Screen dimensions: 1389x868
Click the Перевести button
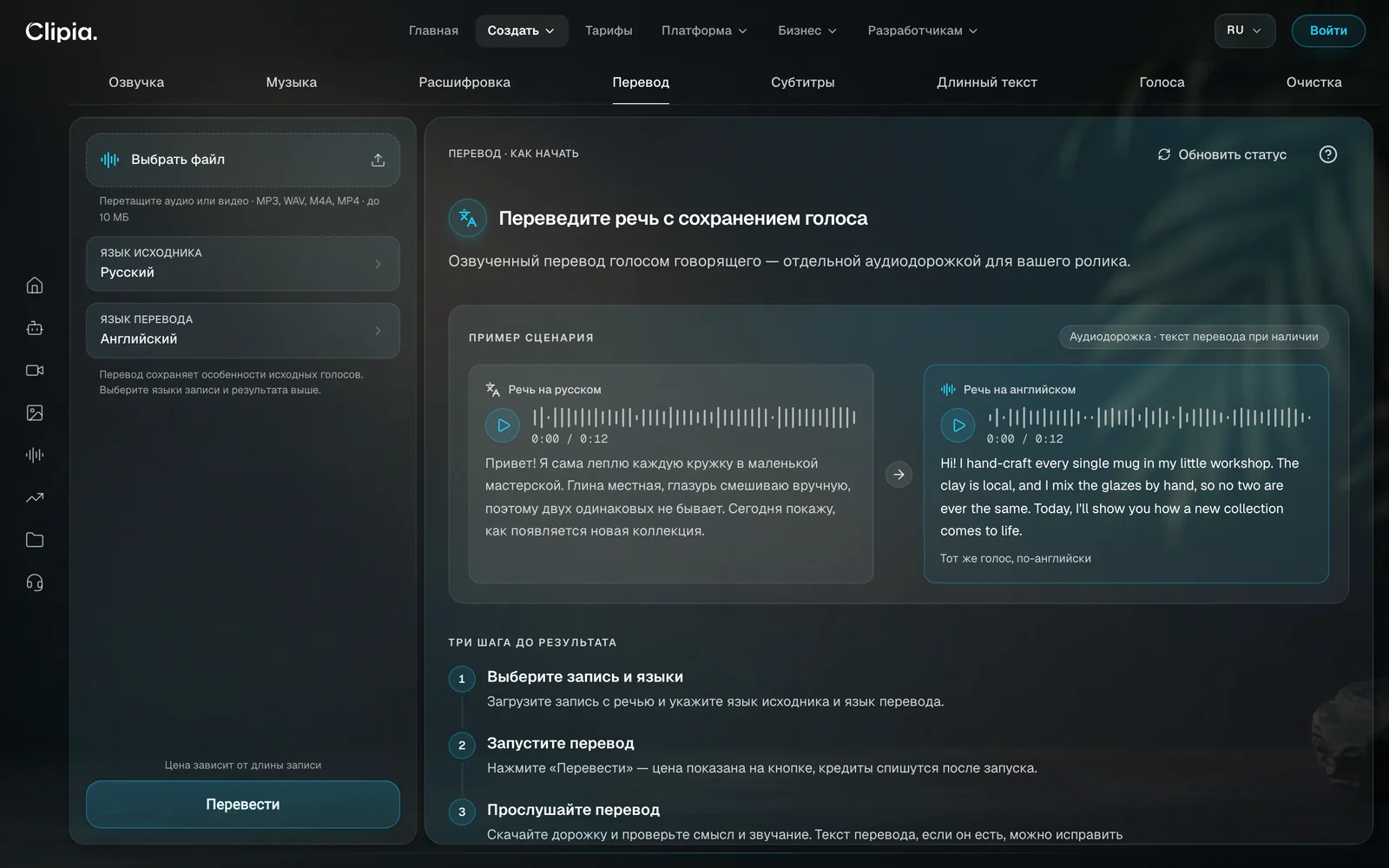243,805
